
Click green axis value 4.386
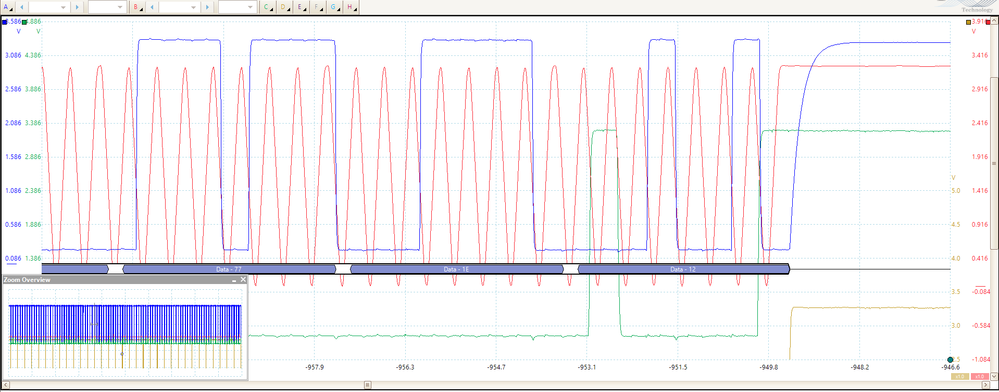click(33, 55)
